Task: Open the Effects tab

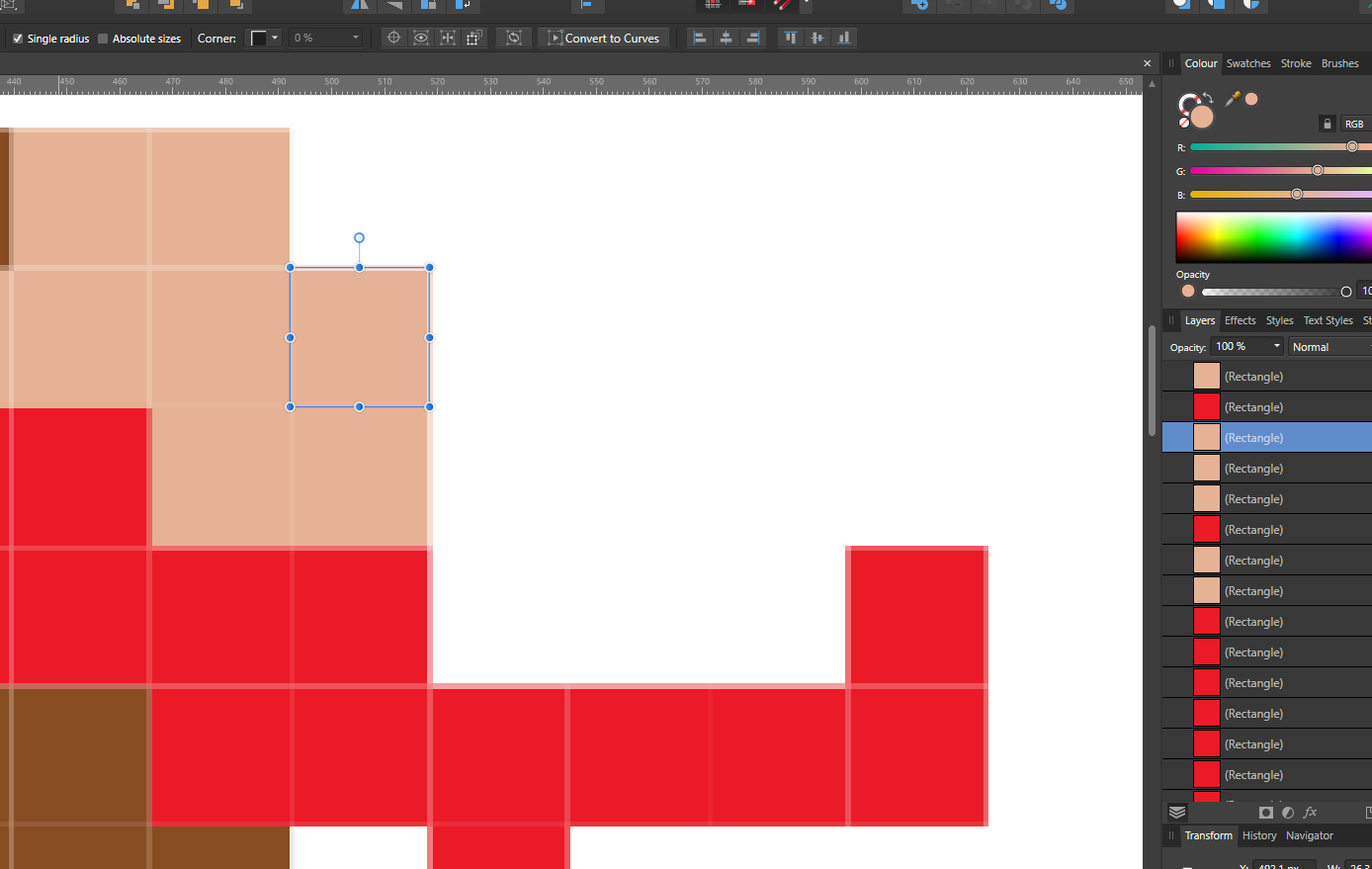Action: [1240, 320]
